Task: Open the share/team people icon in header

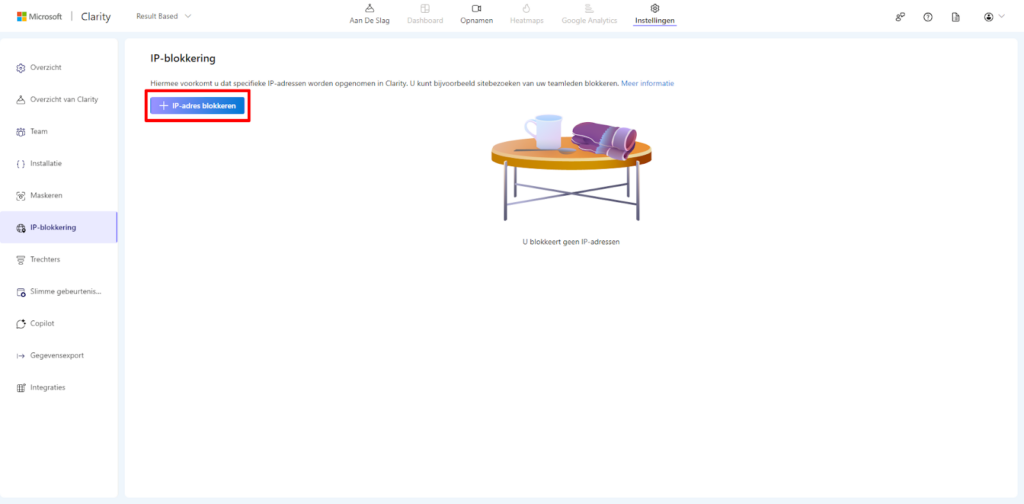Action: (900, 17)
